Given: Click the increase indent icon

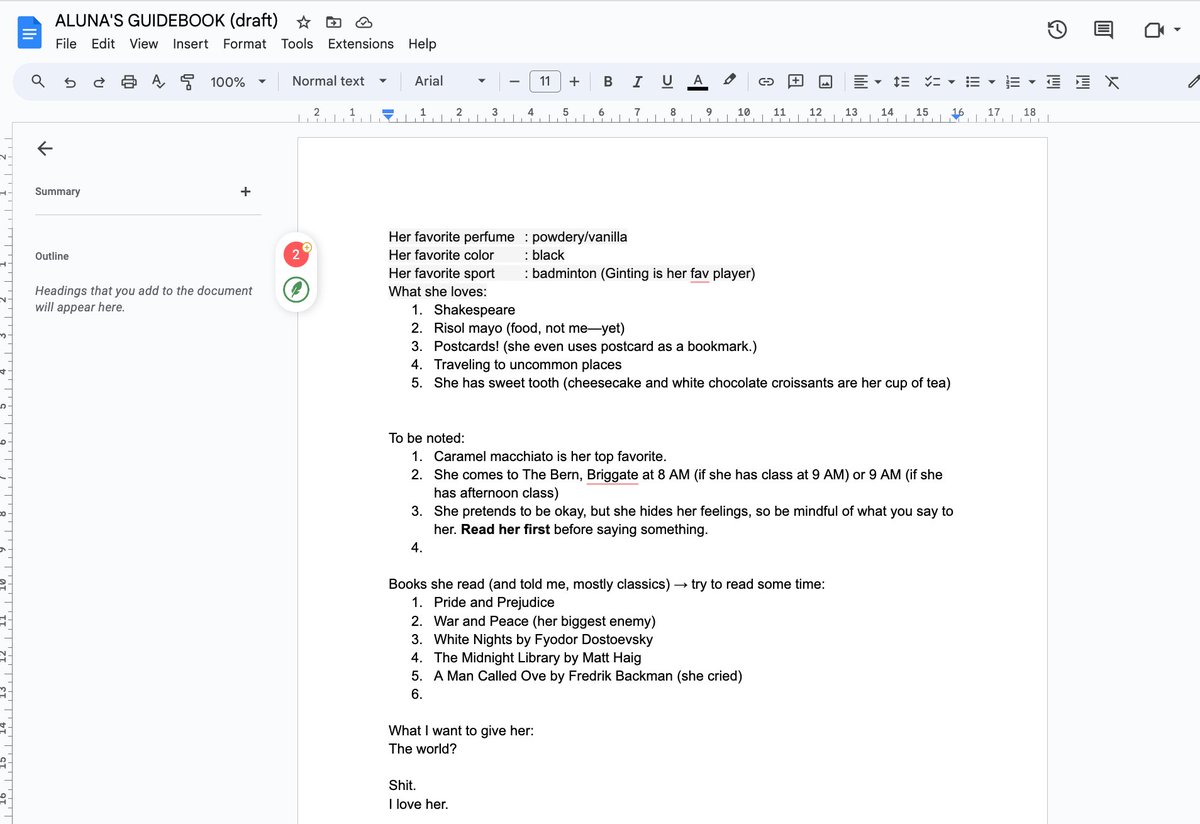Looking at the screenshot, I should [1082, 82].
